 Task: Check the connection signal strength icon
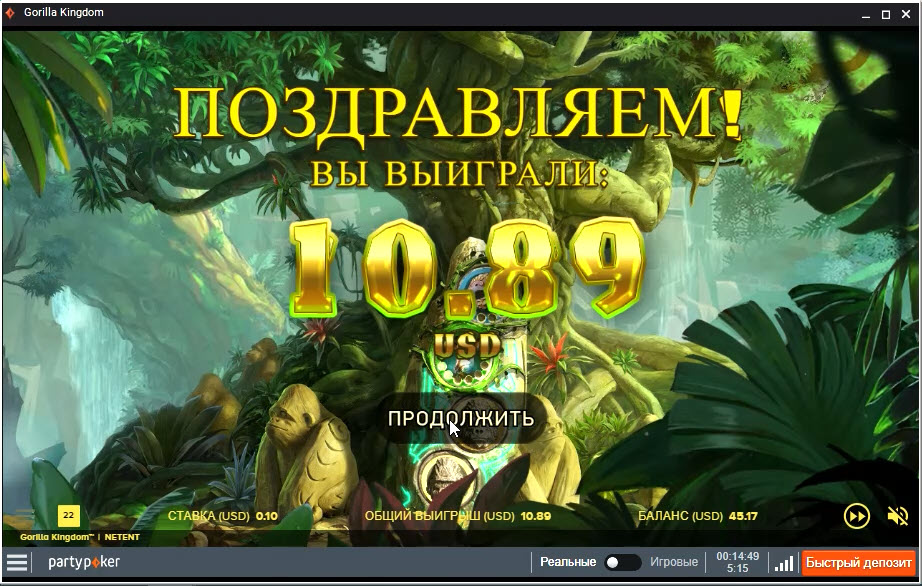(x=784, y=563)
